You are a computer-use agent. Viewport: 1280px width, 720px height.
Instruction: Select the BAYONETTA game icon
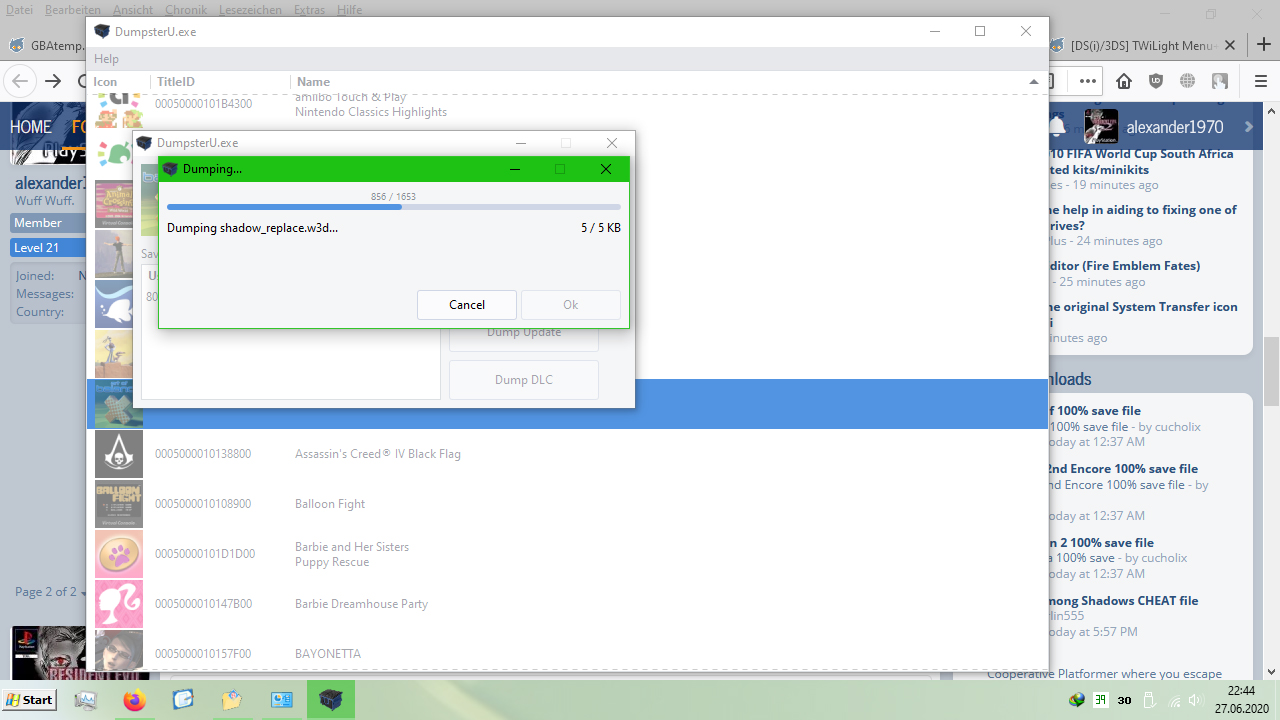point(119,650)
